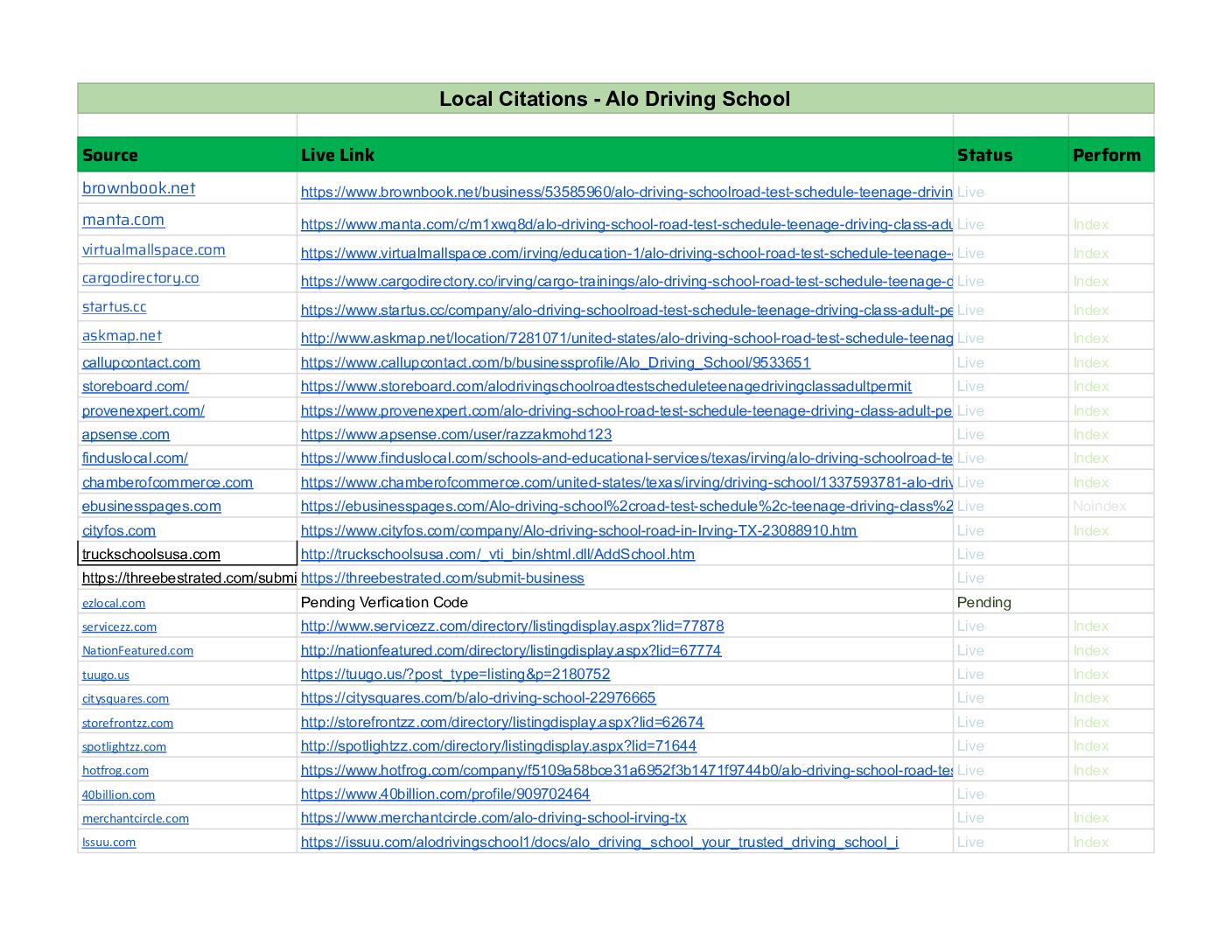
Task: Follow the hotfrog.com source link
Action: coord(115,770)
